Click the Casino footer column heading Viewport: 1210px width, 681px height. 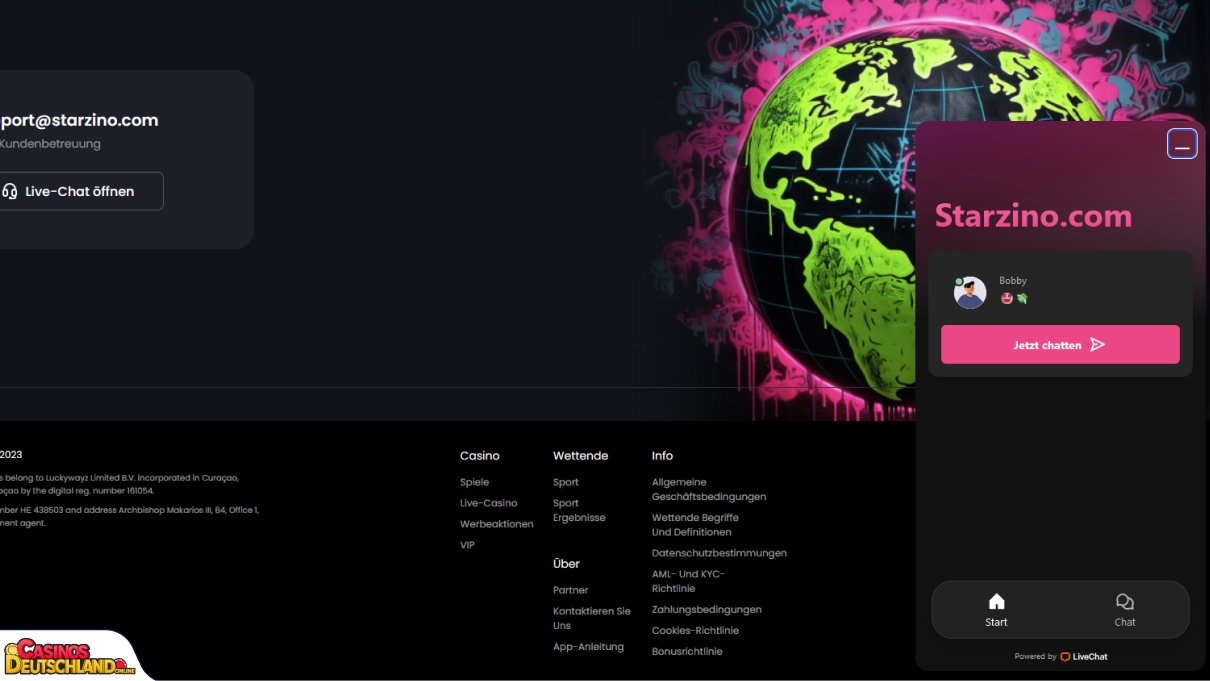(480, 456)
